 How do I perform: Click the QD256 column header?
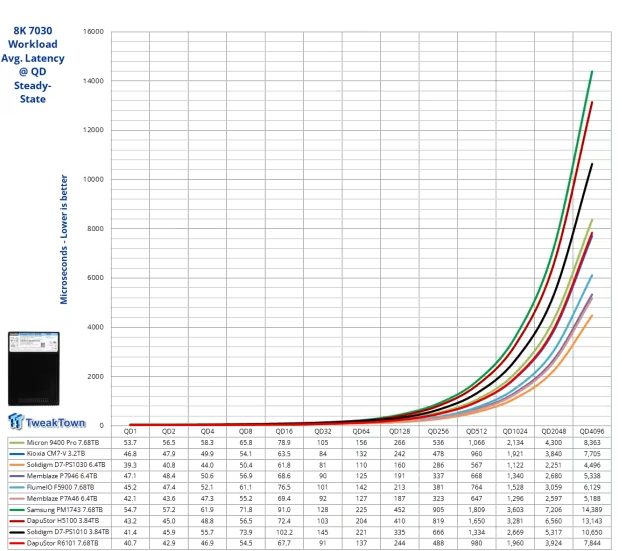click(x=438, y=432)
